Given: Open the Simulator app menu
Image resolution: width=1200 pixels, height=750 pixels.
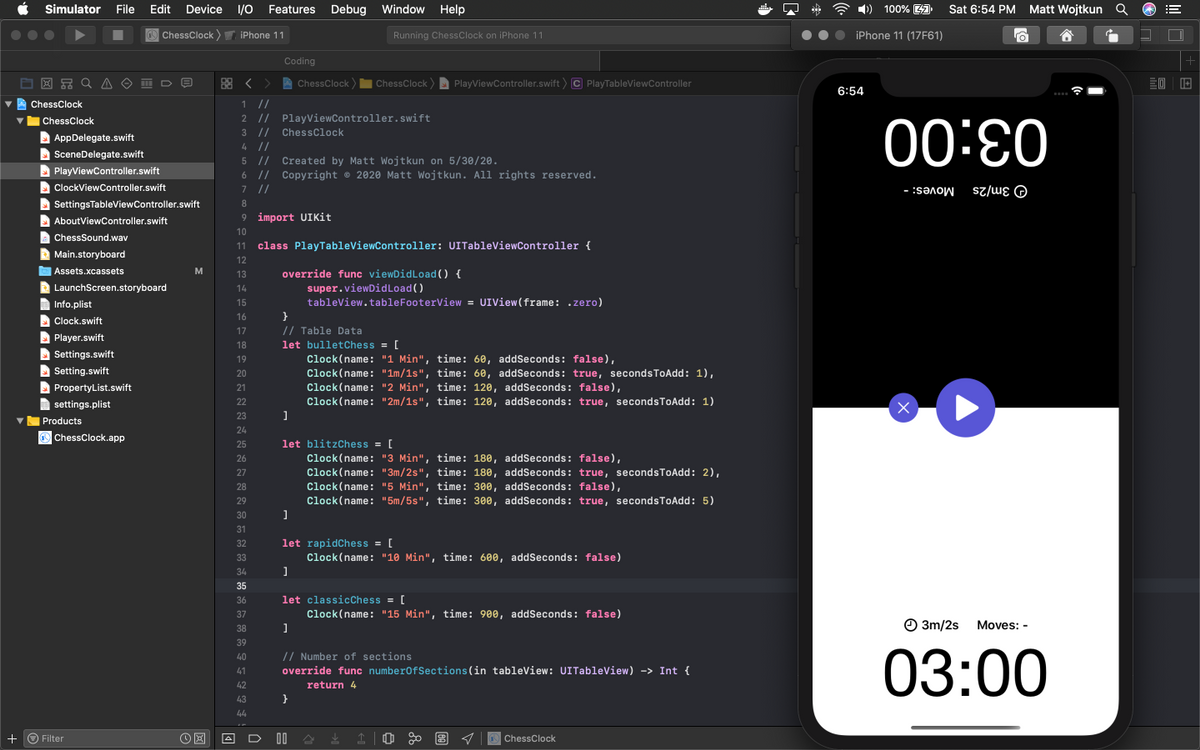Looking at the screenshot, I should tap(73, 9).
